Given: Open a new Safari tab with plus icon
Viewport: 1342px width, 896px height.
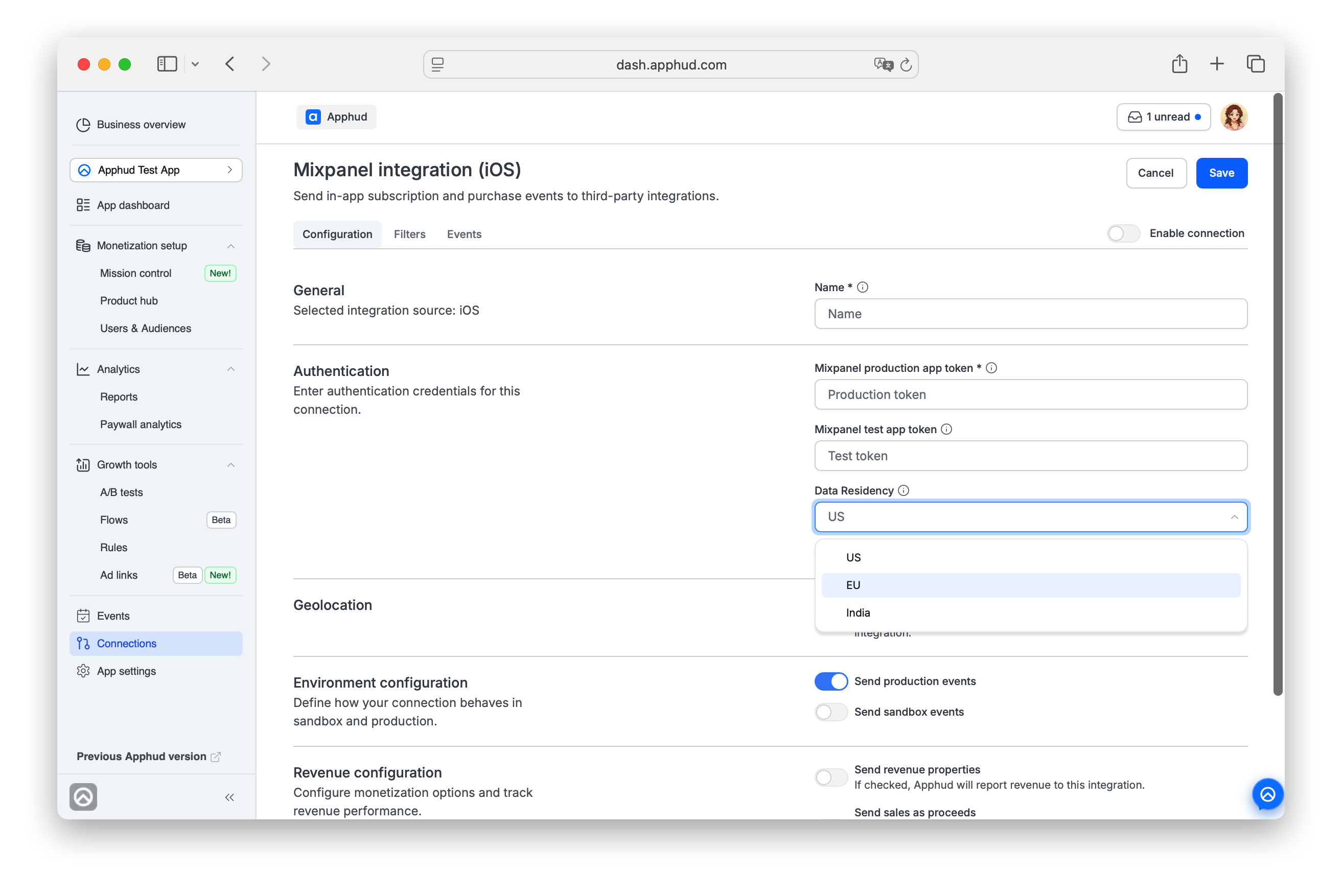Looking at the screenshot, I should click(1217, 64).
